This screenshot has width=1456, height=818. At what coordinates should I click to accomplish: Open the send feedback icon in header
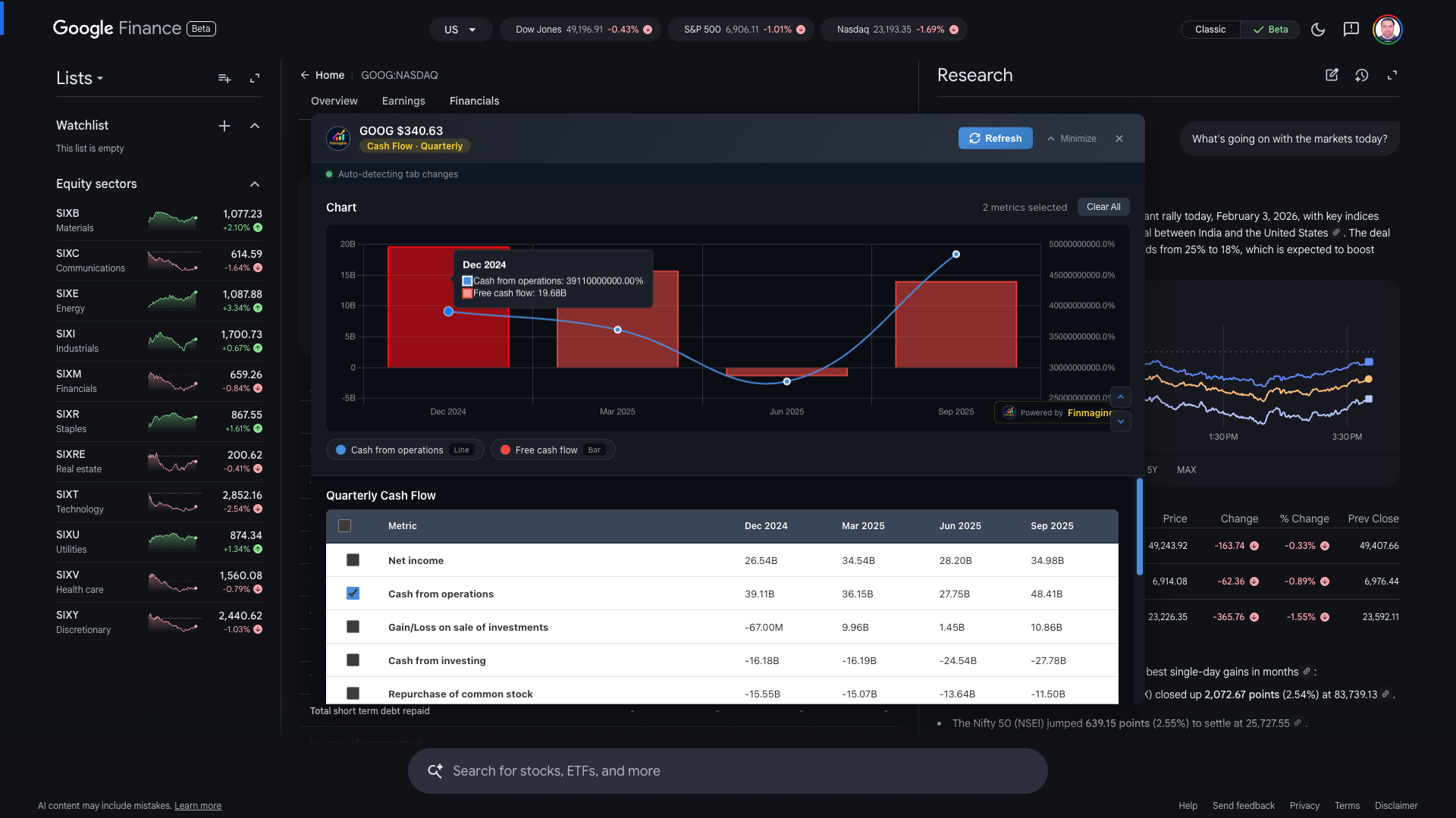tap(1351, 30)
